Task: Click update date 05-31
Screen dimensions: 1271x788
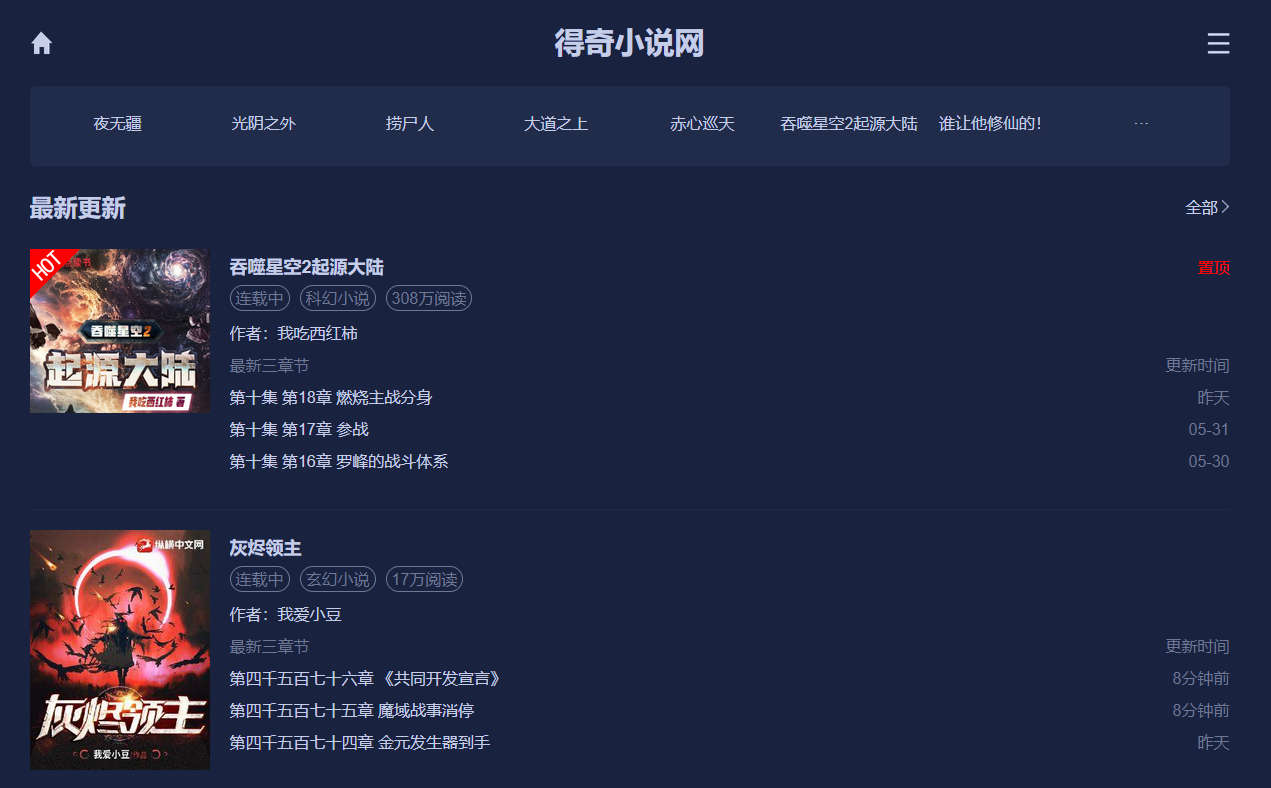Action: 1209,429
